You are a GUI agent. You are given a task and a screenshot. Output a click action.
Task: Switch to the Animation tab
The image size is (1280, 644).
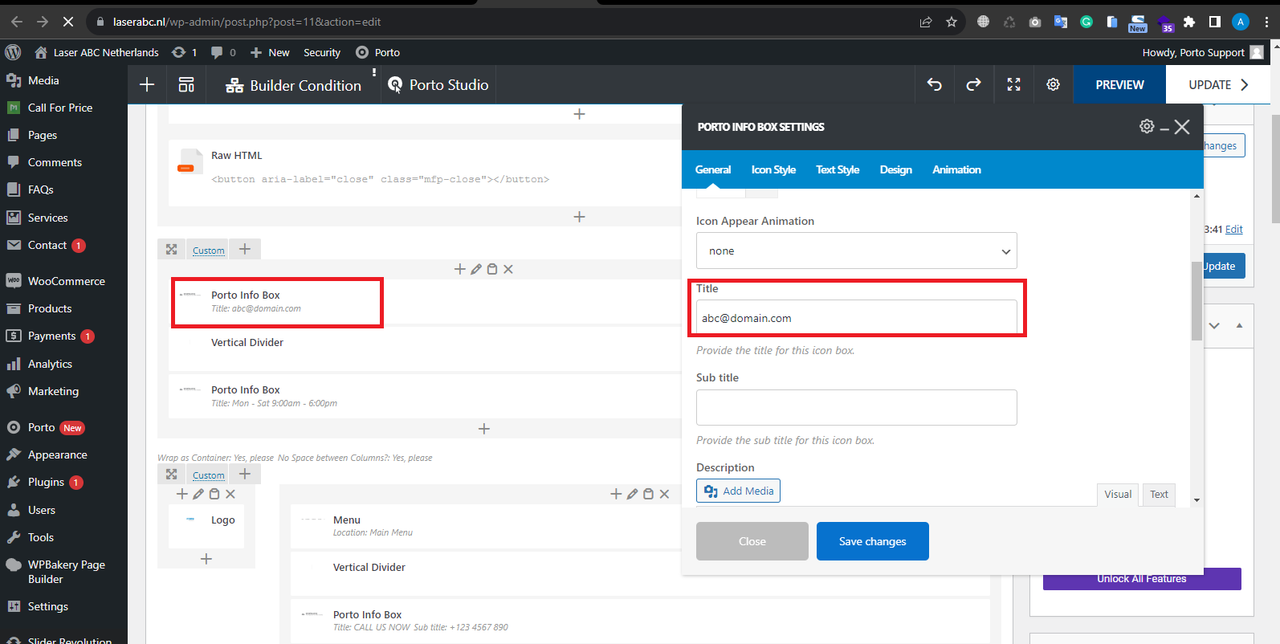point(956,170)
